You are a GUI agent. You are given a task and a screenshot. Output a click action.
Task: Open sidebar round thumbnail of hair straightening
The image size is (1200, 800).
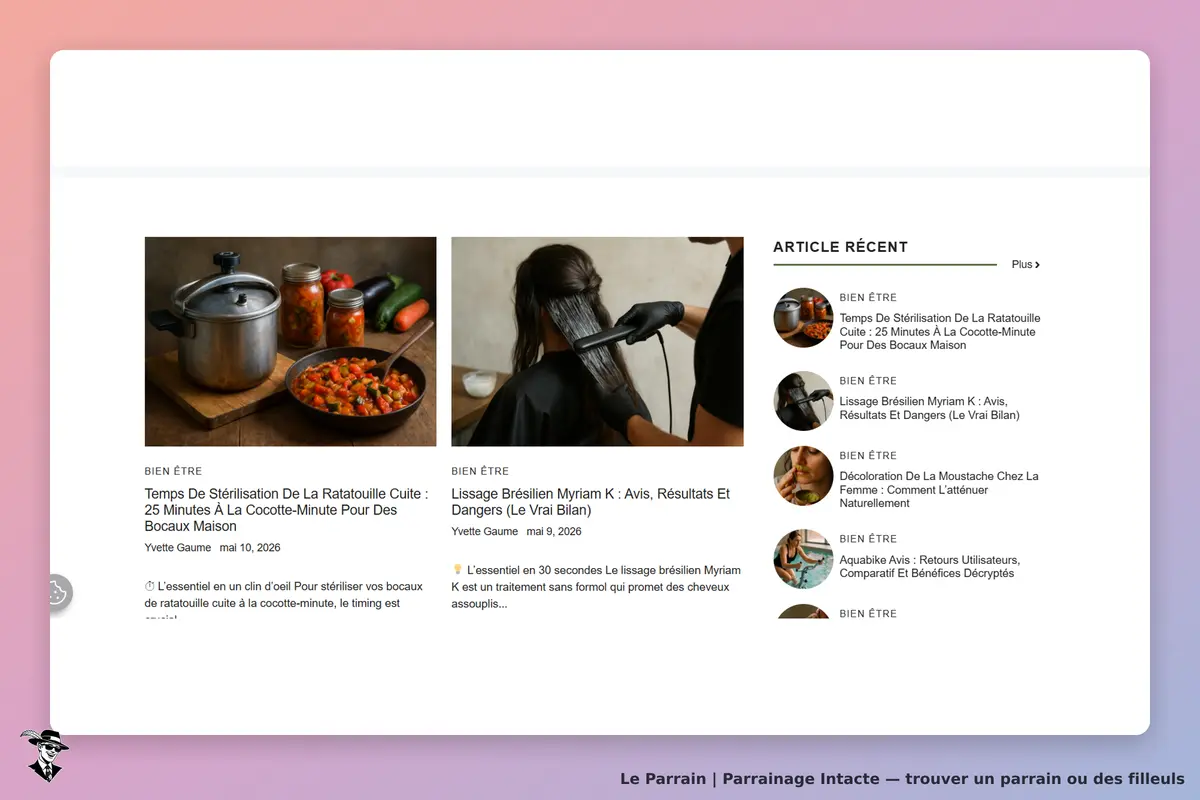pos(803,400)
